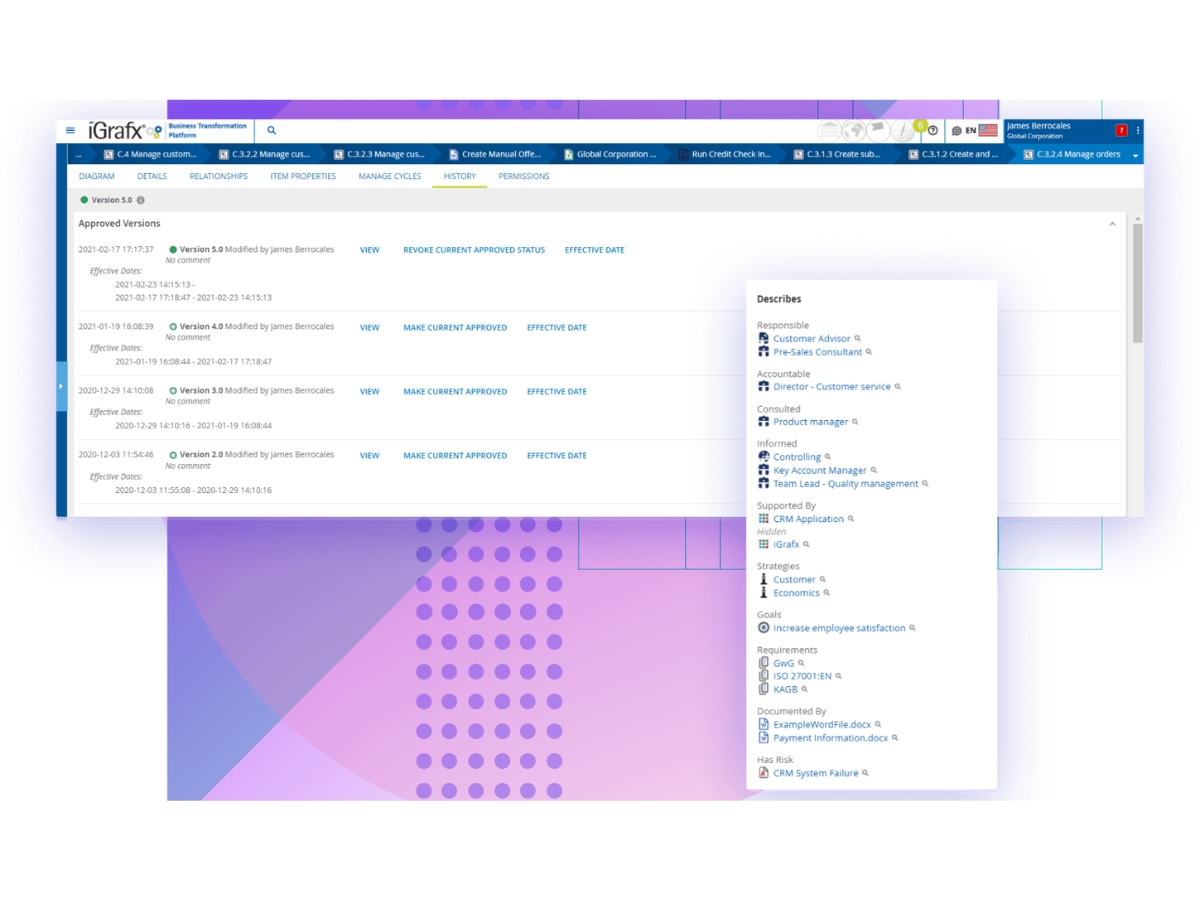Click magnifier icon next to Customer Advisor
The image size is (1200, 900).
(x=858, y=339)
